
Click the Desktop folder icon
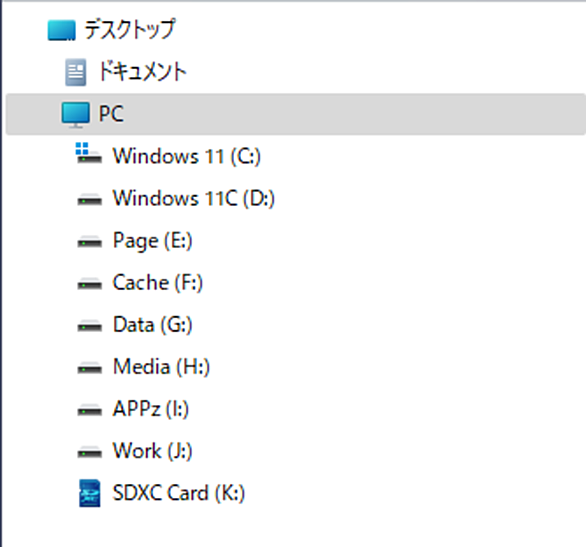tap(62, 30)
